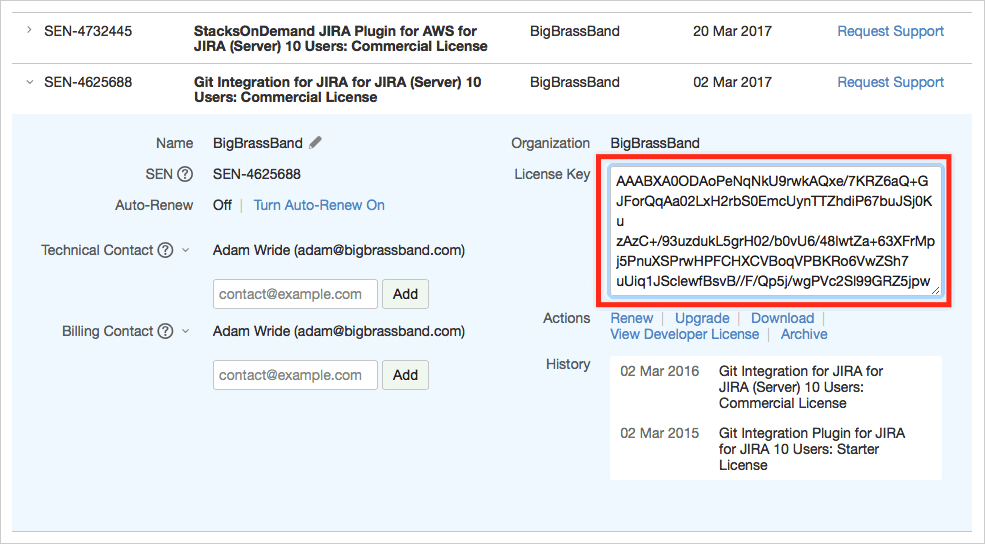Select the Upgrade action link

(702, 318)
